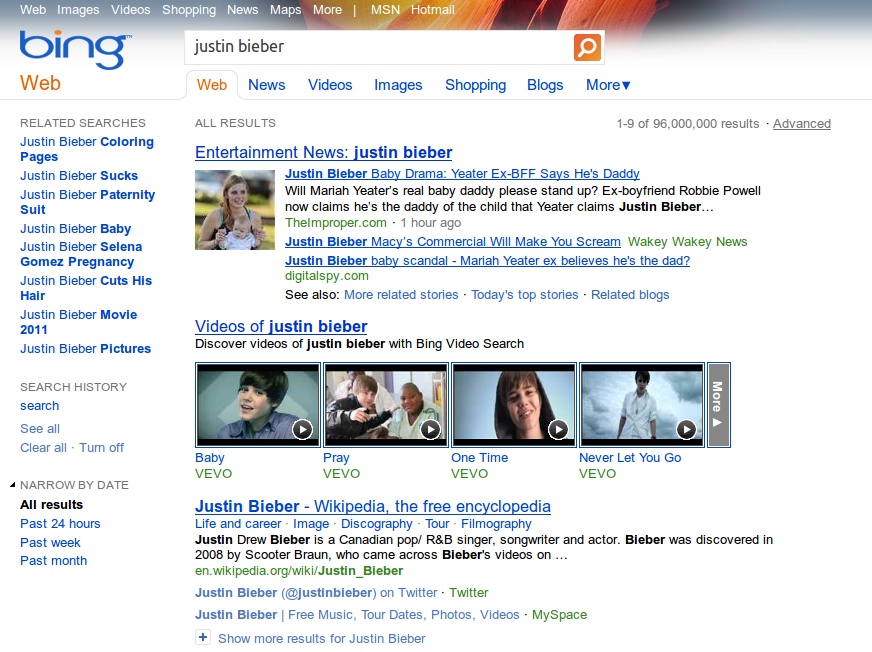
Task: Open the Videos of justin bieber heading
Action: coord(281,327)
